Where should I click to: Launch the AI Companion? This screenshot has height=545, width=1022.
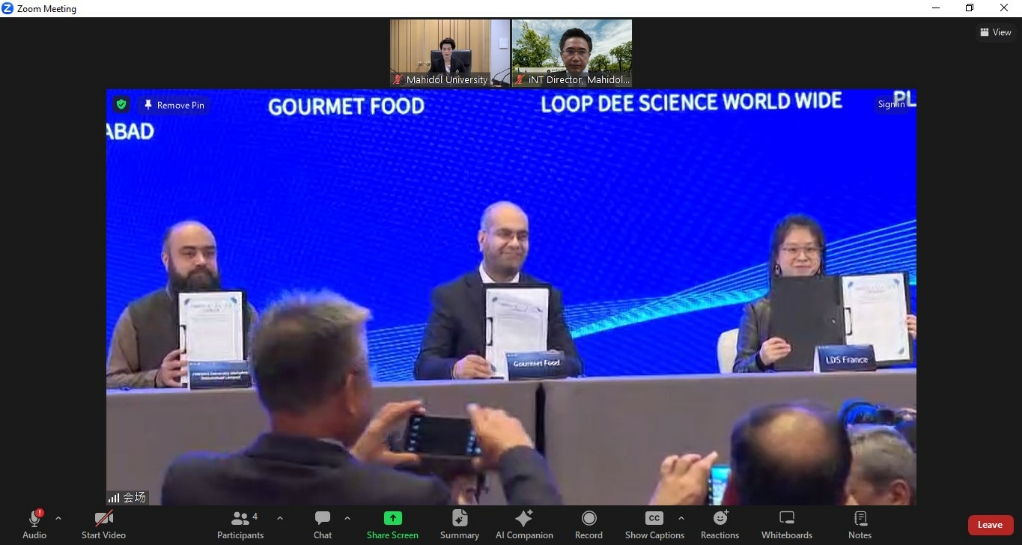pos(524,524)
